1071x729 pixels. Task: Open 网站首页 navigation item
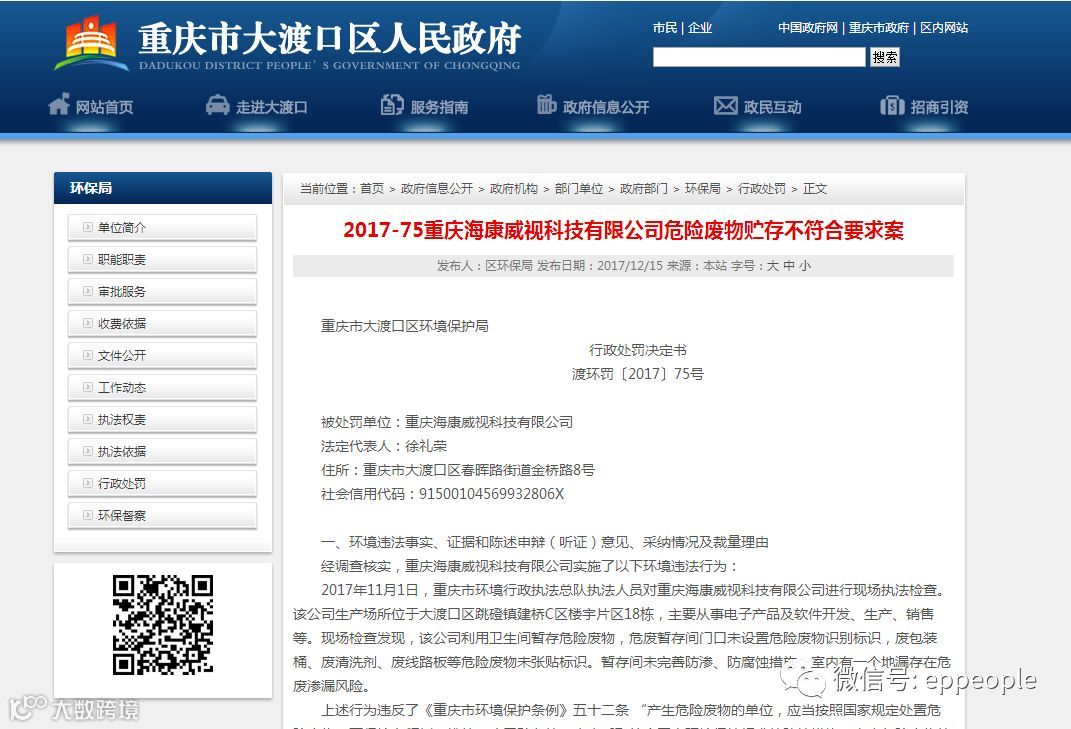click(x=104, y=107)
